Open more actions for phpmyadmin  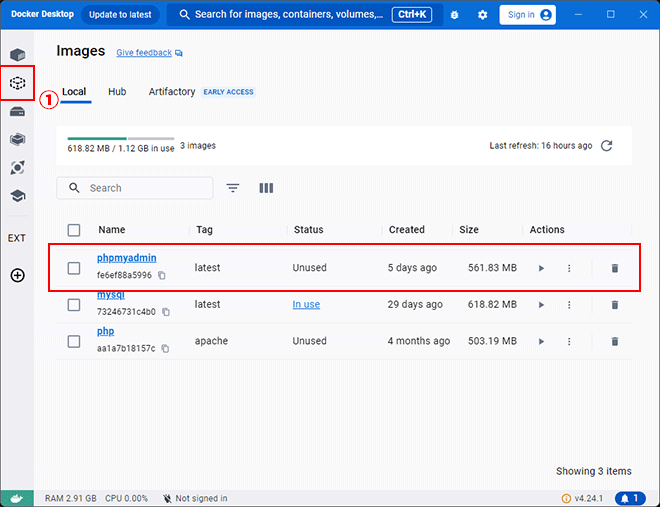click(x=569, y=268)
